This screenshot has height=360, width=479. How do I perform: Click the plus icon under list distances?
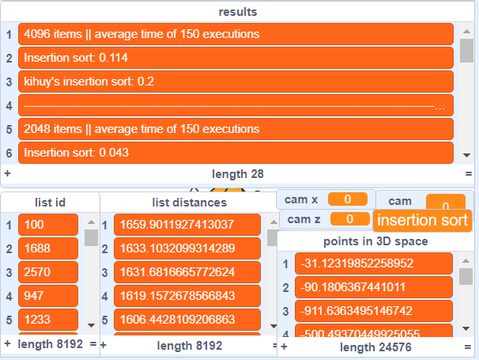click(103, 345)
